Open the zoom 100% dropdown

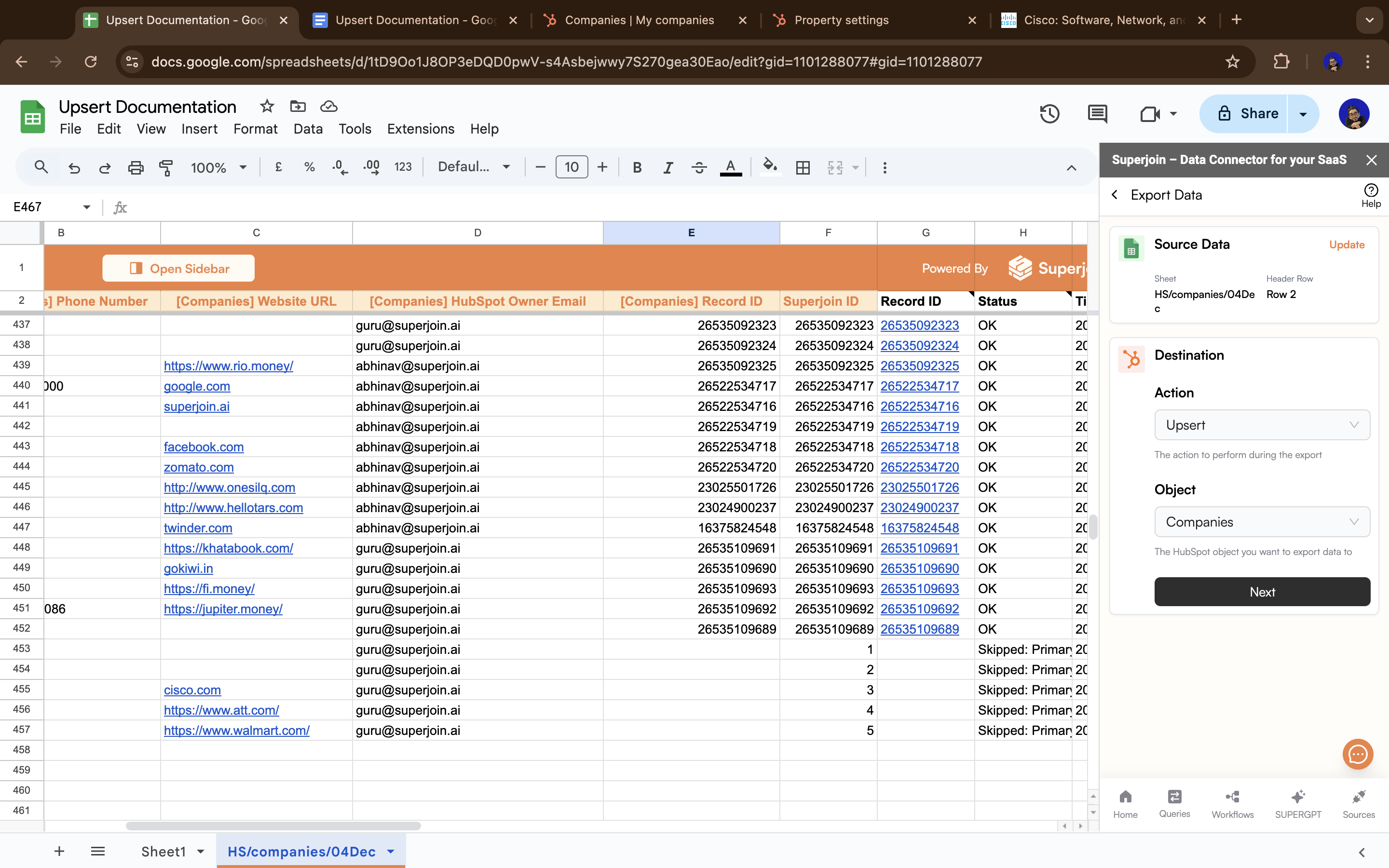[218, 168]
